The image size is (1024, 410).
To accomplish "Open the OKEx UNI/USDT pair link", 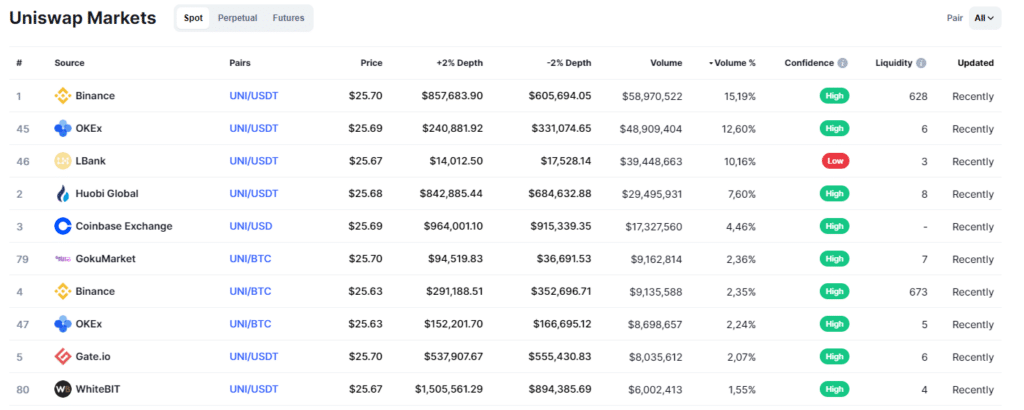I will (x=253, y=128).
